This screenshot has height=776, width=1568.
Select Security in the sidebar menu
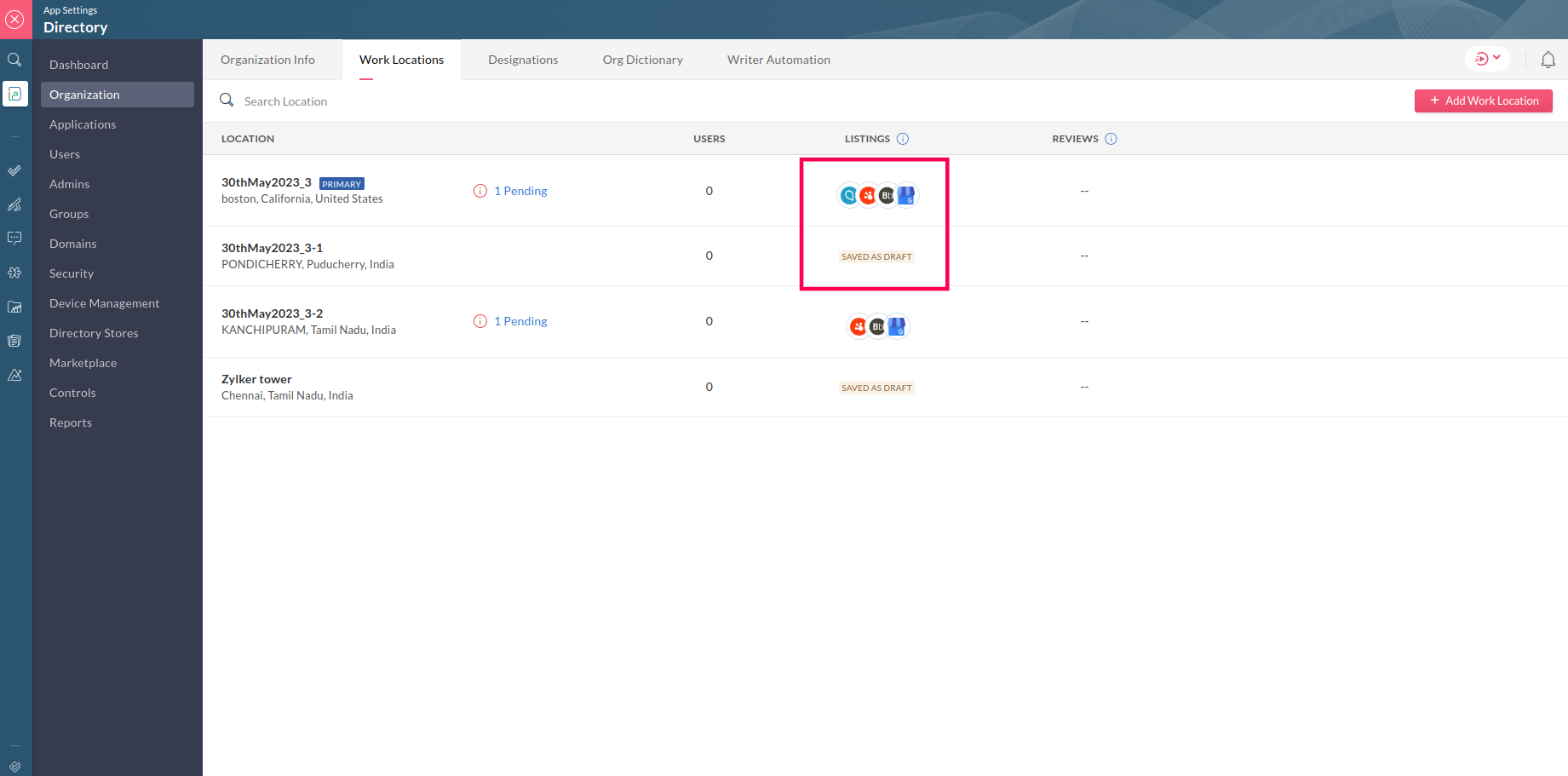coord(72,273)
